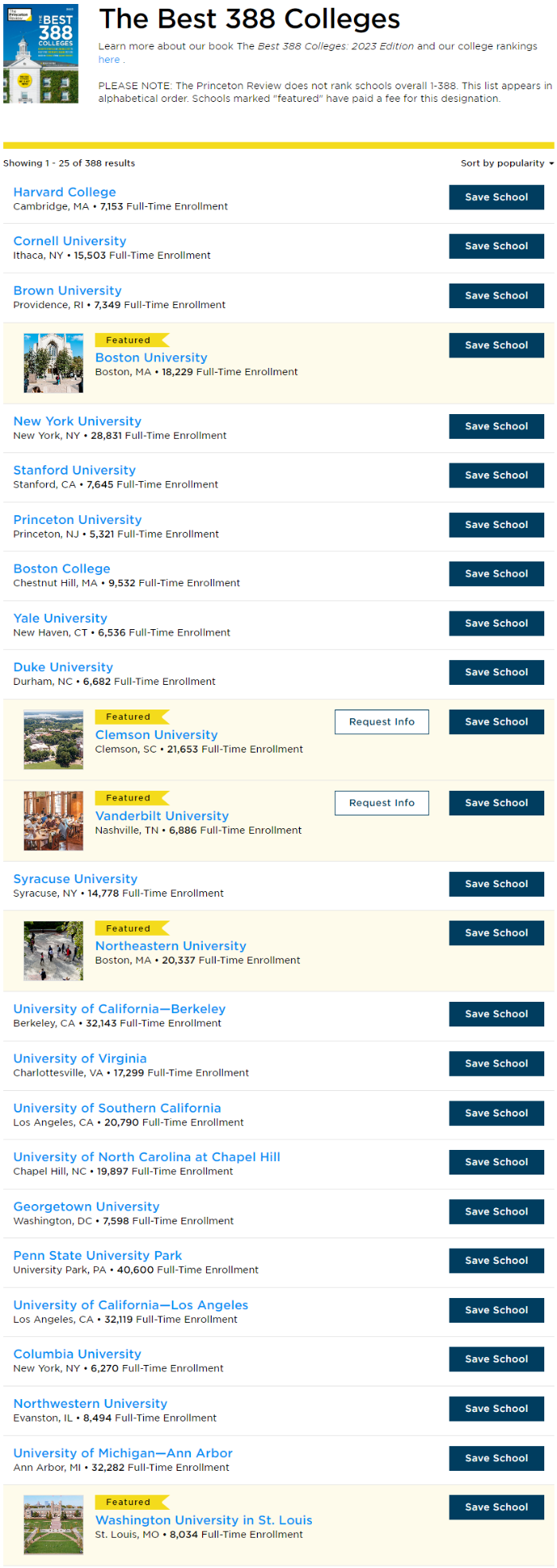The width and height of the screenshot is (557, 1568).
Task: Save Duke University to your schools
Action: 496,672
